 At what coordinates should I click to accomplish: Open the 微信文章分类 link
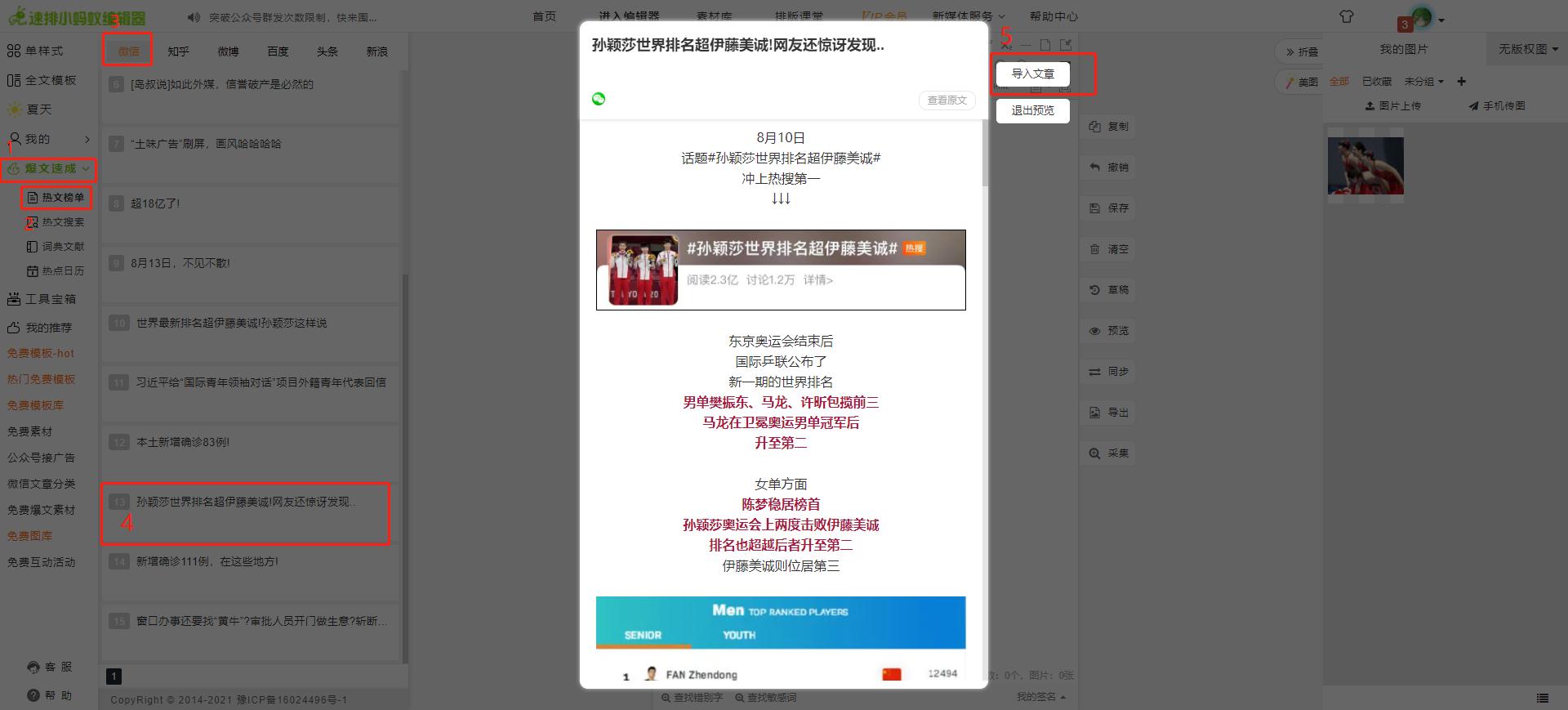point(41,484)
